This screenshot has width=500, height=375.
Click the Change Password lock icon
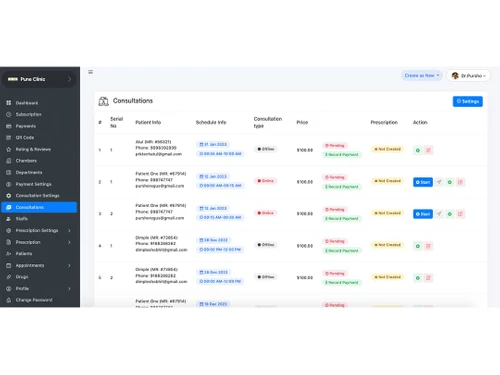tap(9, 300)
